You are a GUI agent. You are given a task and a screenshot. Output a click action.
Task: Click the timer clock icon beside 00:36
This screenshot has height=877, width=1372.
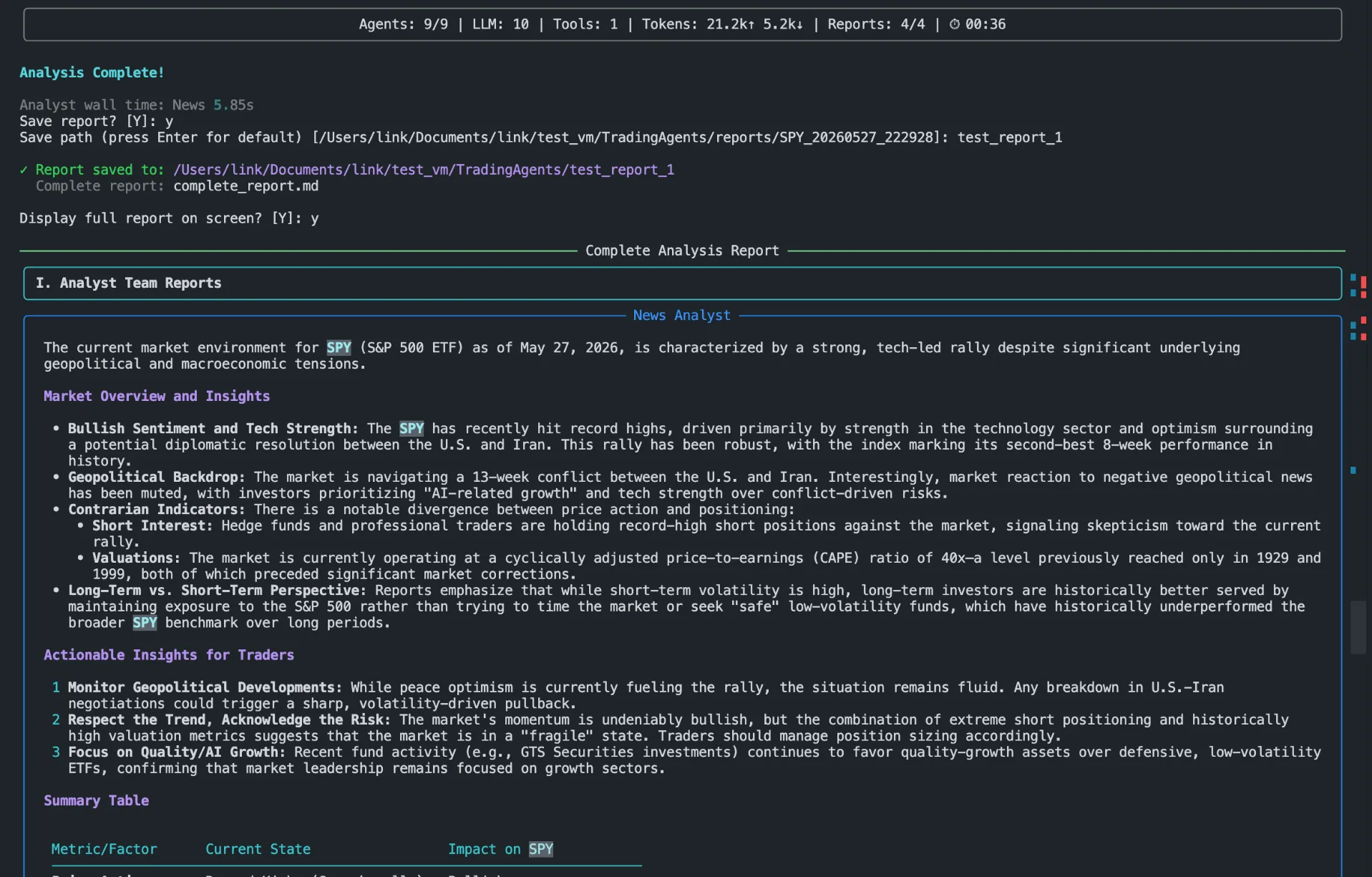954,24
